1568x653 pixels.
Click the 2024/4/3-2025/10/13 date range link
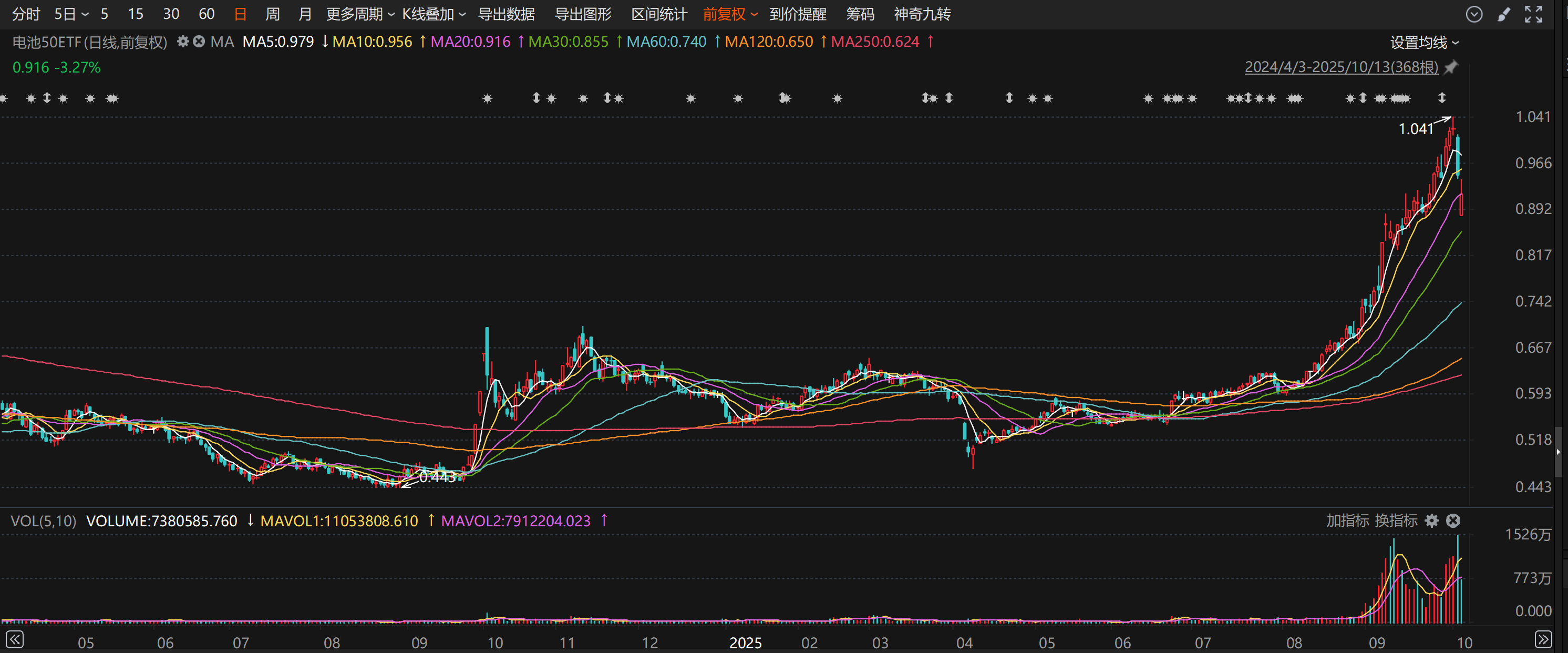pos(1341,67)
